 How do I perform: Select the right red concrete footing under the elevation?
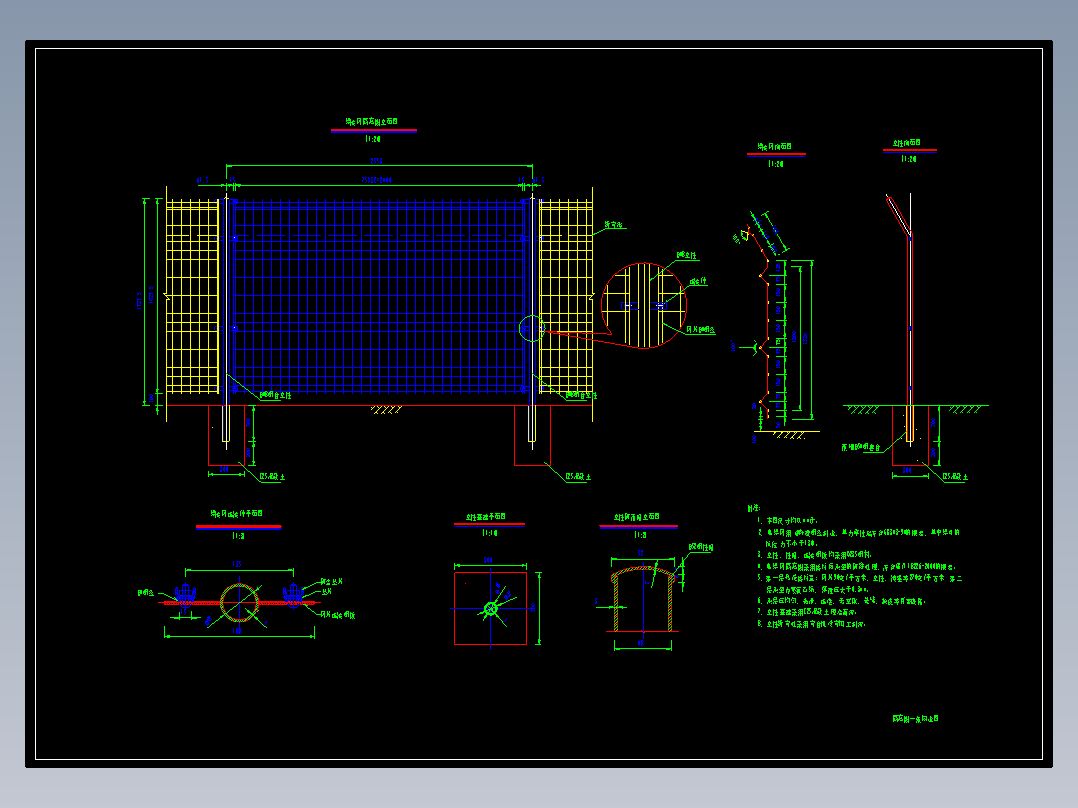[x=532, y=435]
